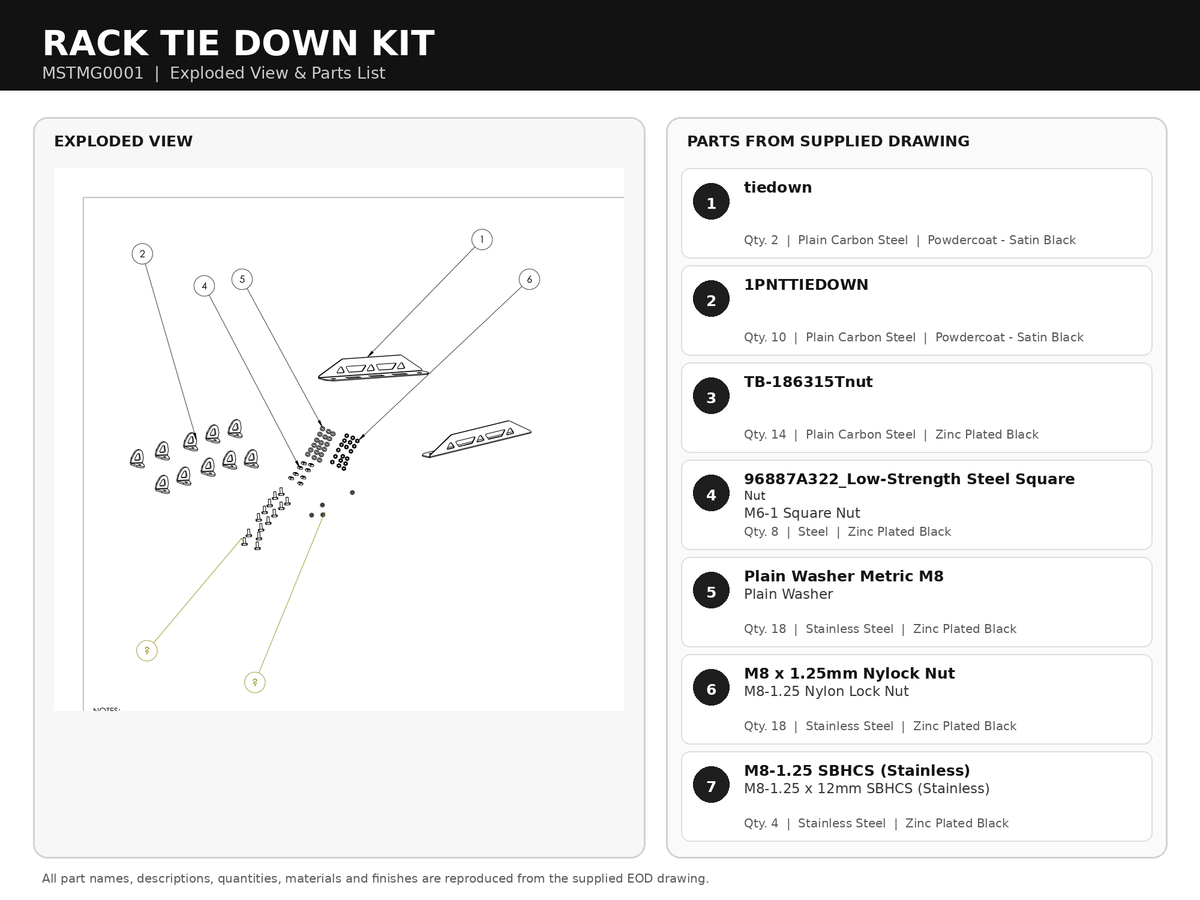Click the number 5 badge for Plain Washer
This screenshot has height=900, width=1200.
[711, 591]
